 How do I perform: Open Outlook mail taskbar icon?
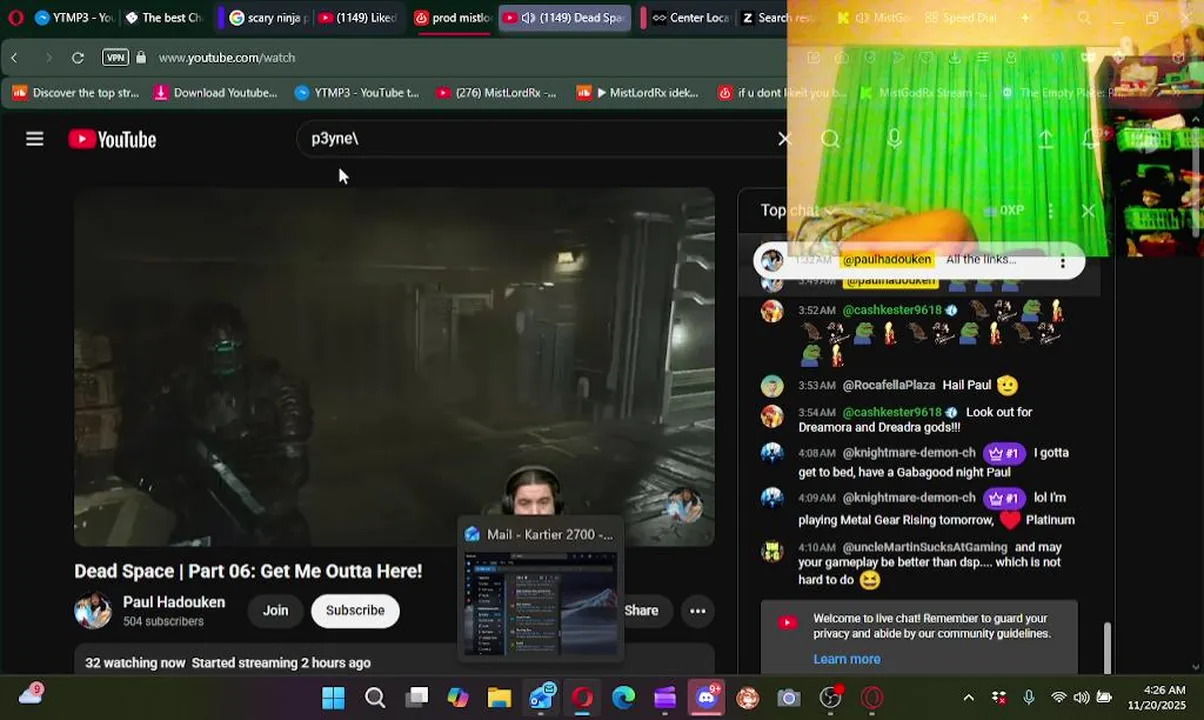click(541, 697)
